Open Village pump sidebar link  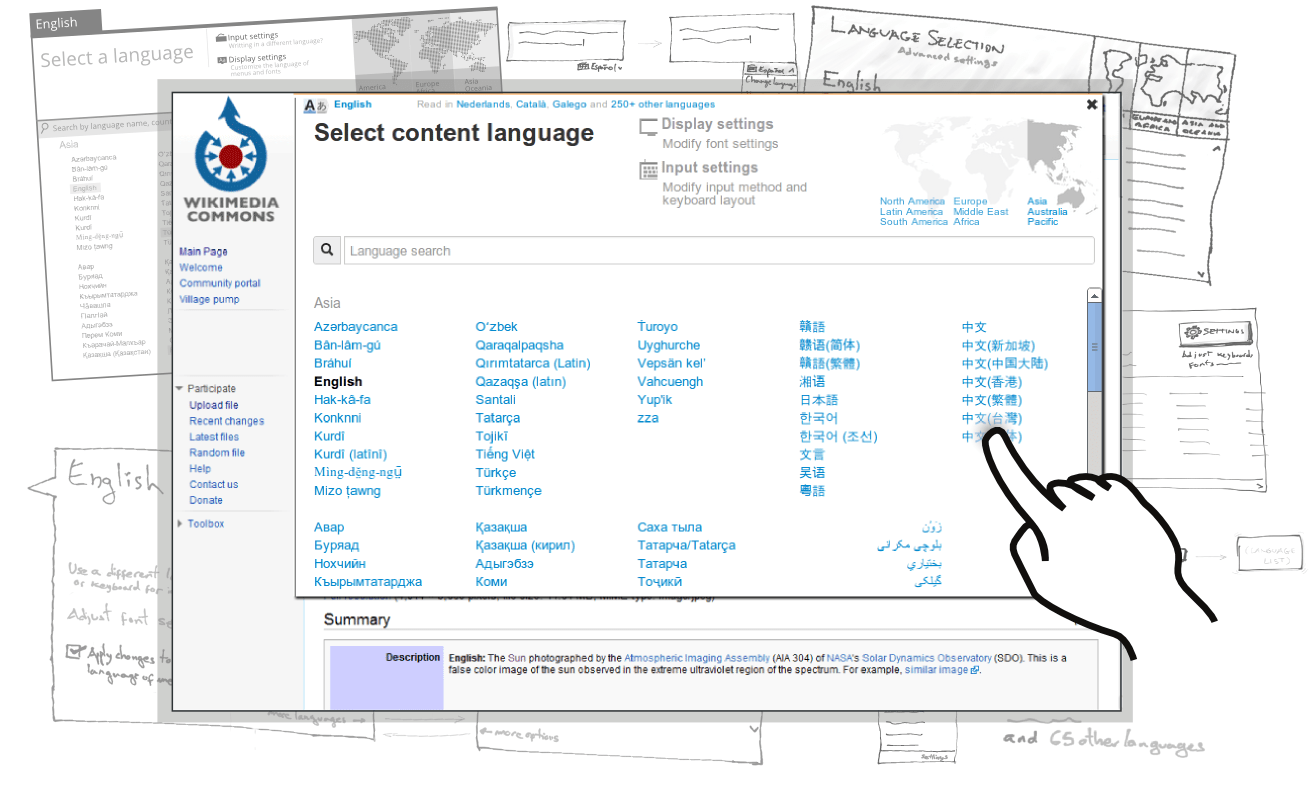(x=209, y=299)
